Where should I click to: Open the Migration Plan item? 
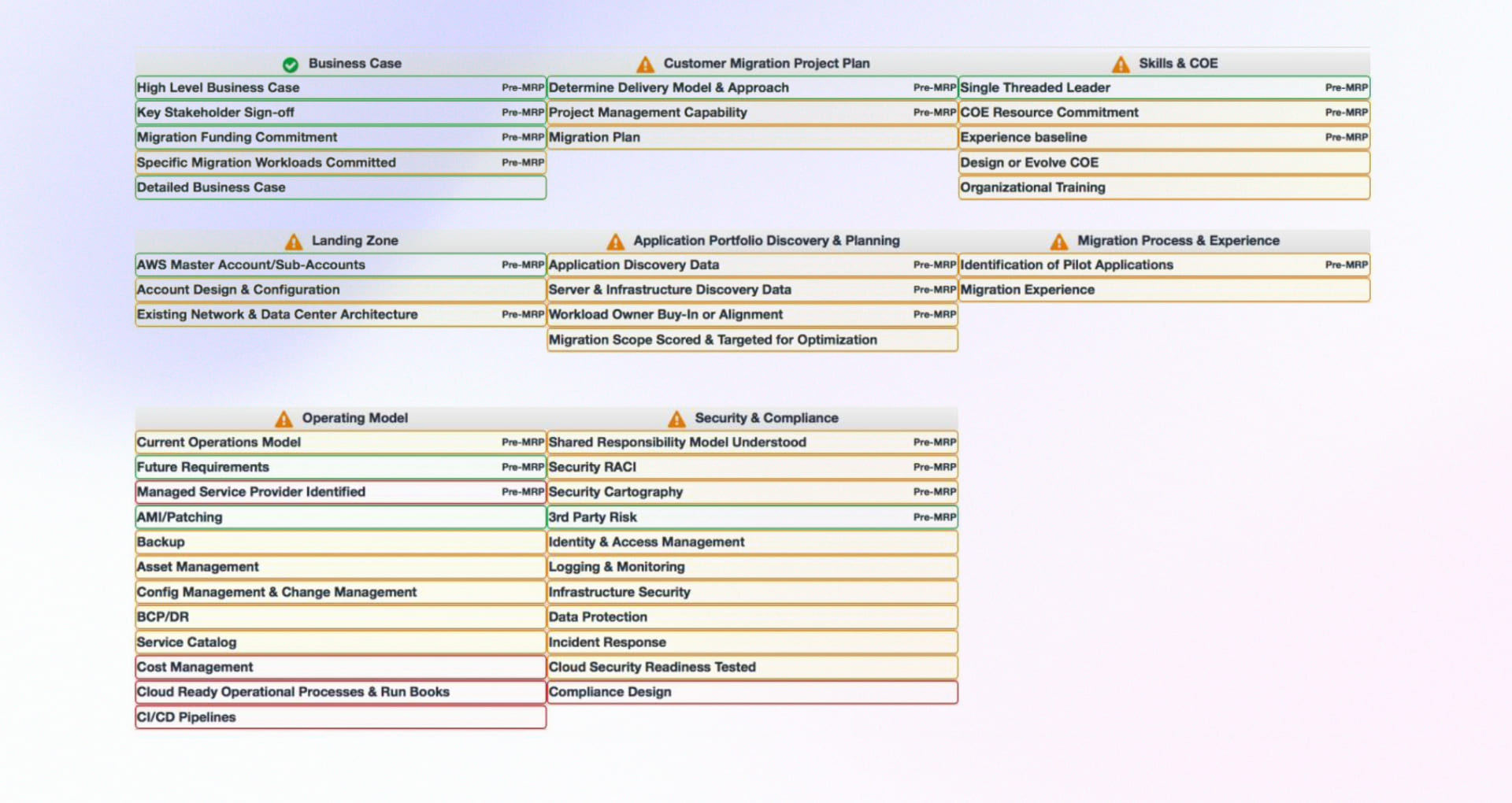click(752, 137)
